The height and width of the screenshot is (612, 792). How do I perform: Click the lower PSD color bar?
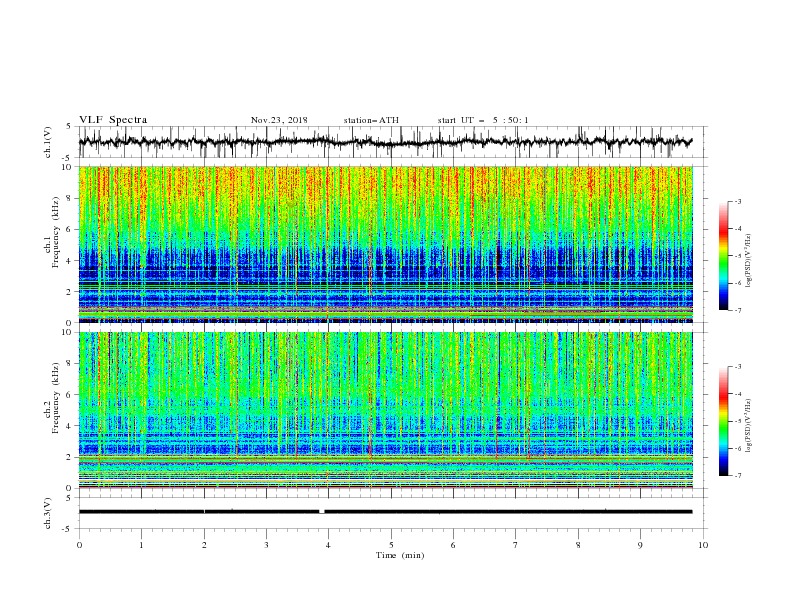click(x=724, y=421)
